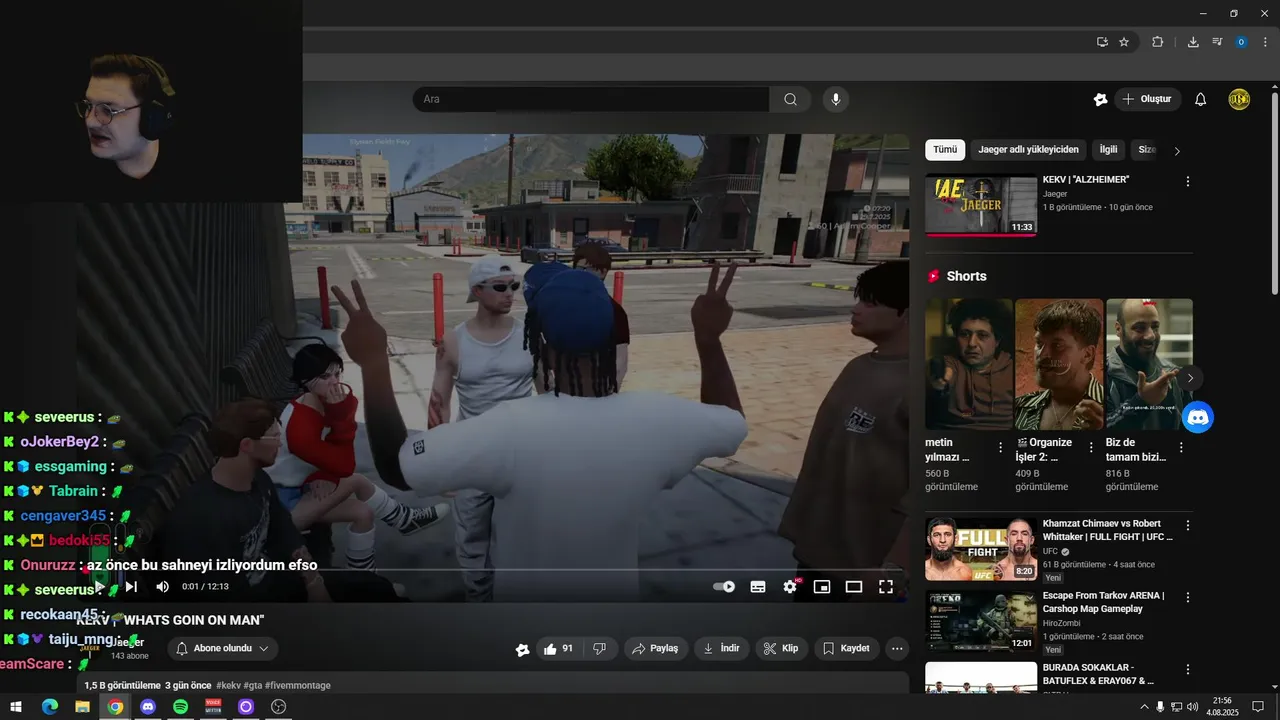Screen dimensions: 1280x720
Task: Click the YouTube search field Ara
Action: 591,99
